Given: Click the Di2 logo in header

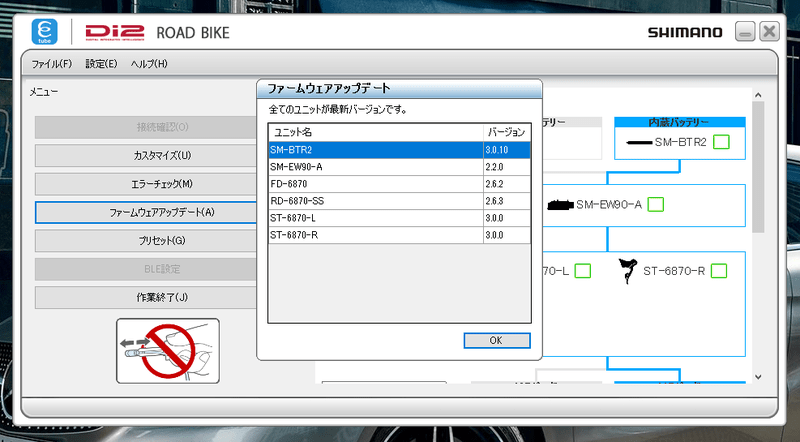Looking at the screenshot, I should coord(115,32).
